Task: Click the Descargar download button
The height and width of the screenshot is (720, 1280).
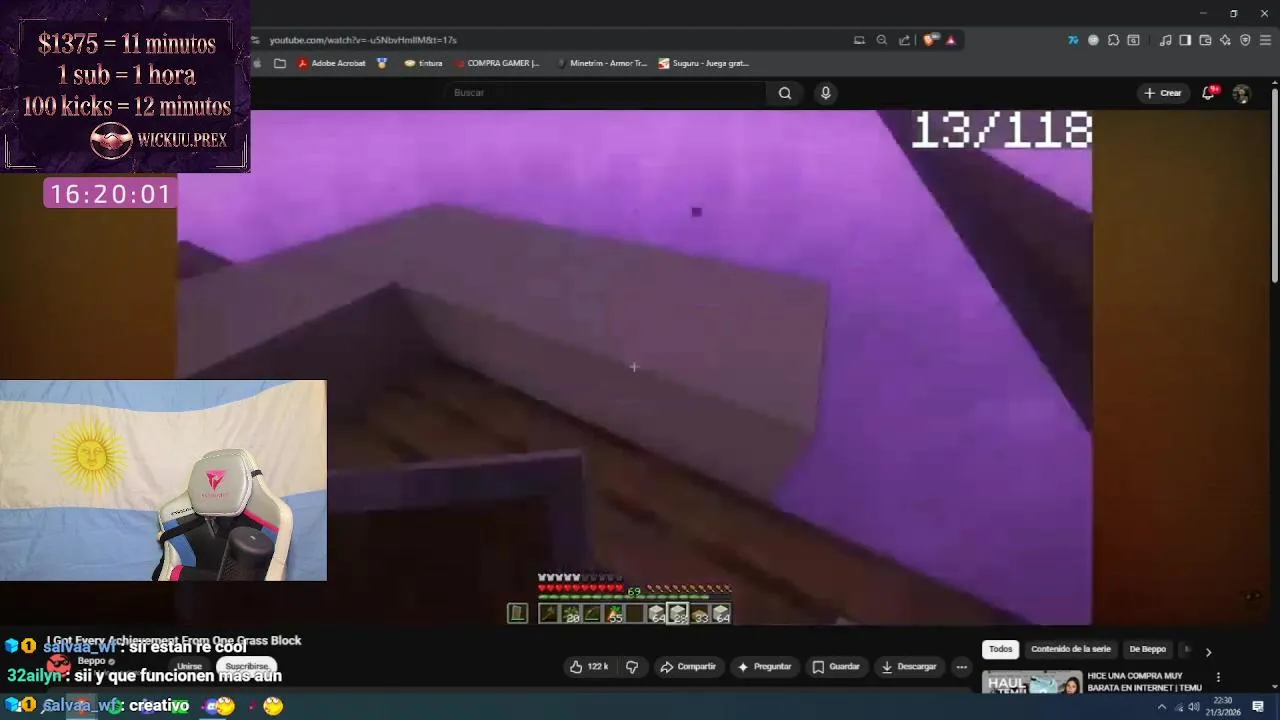Action: coord(909,666)
